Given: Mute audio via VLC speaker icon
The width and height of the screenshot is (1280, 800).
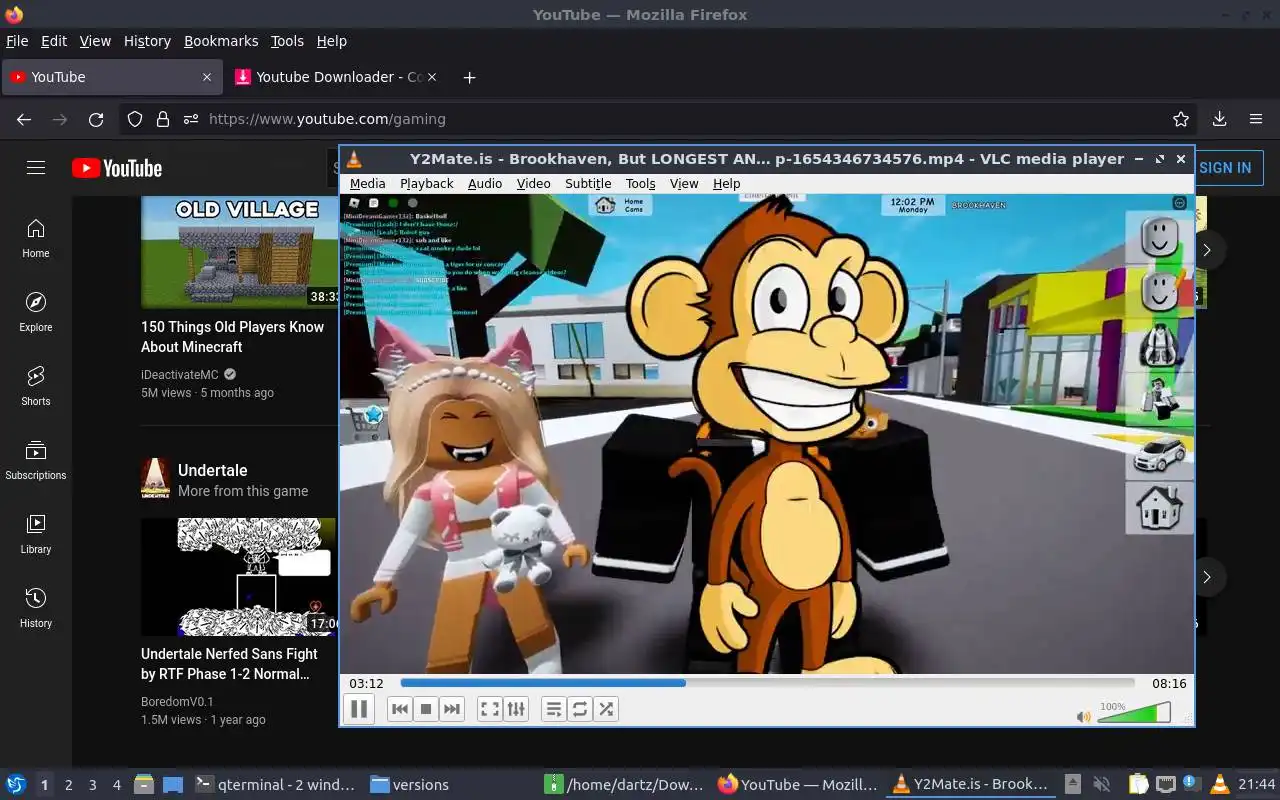Looking at the screenshot, I should 1083,716.
